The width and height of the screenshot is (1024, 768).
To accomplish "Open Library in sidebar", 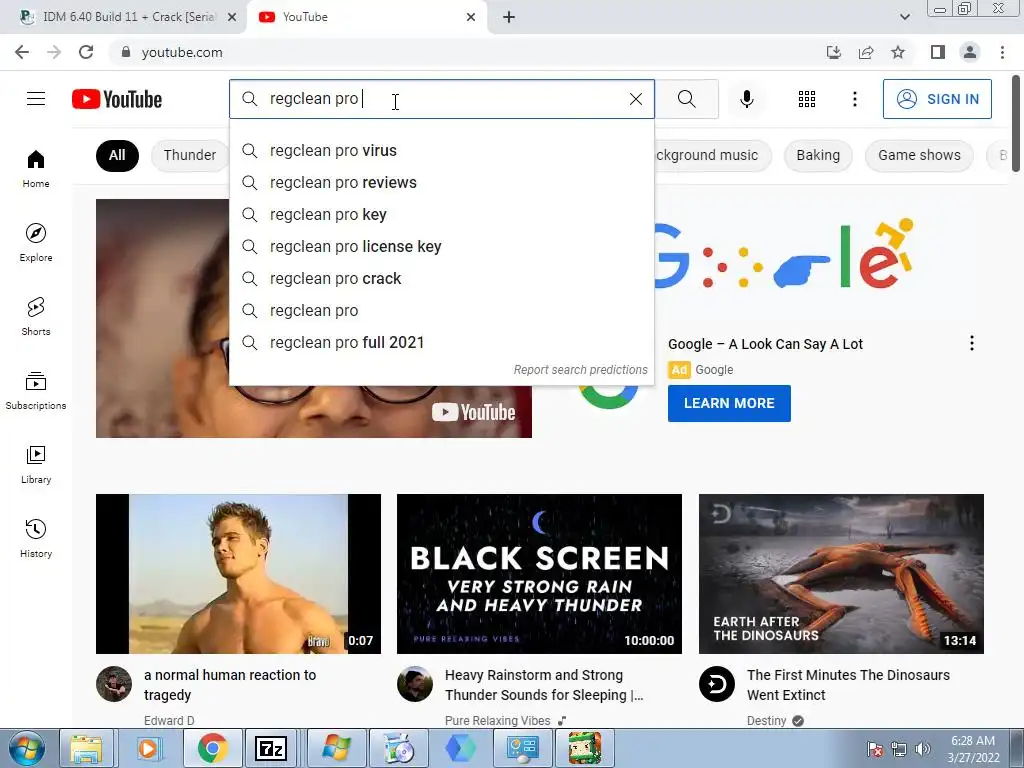I will pyautogui.click(x=36, y=464).
